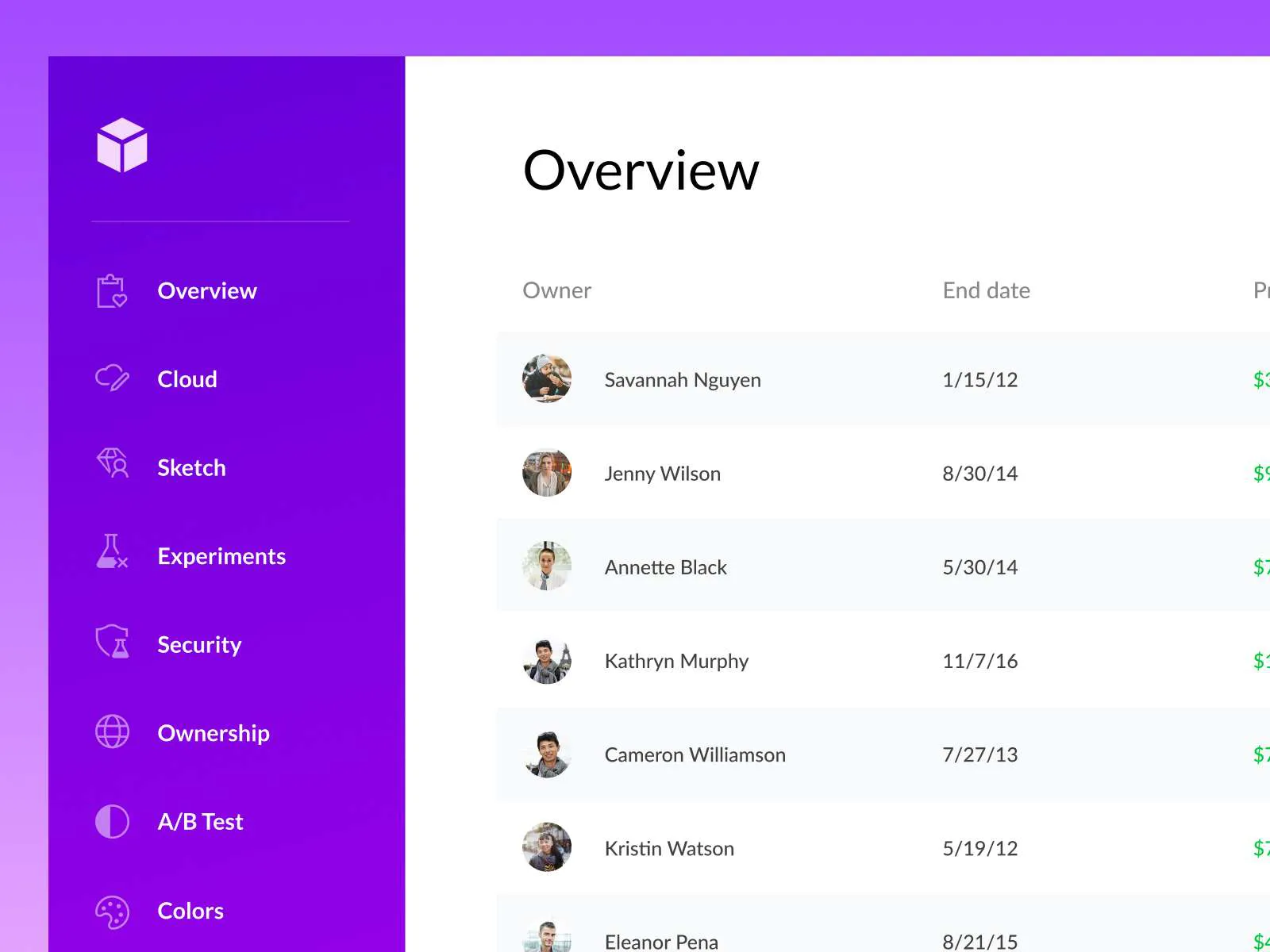This screenshot has width=1270, height=952.
Task: Open the Colors palette icon
Action: [111, 911]
